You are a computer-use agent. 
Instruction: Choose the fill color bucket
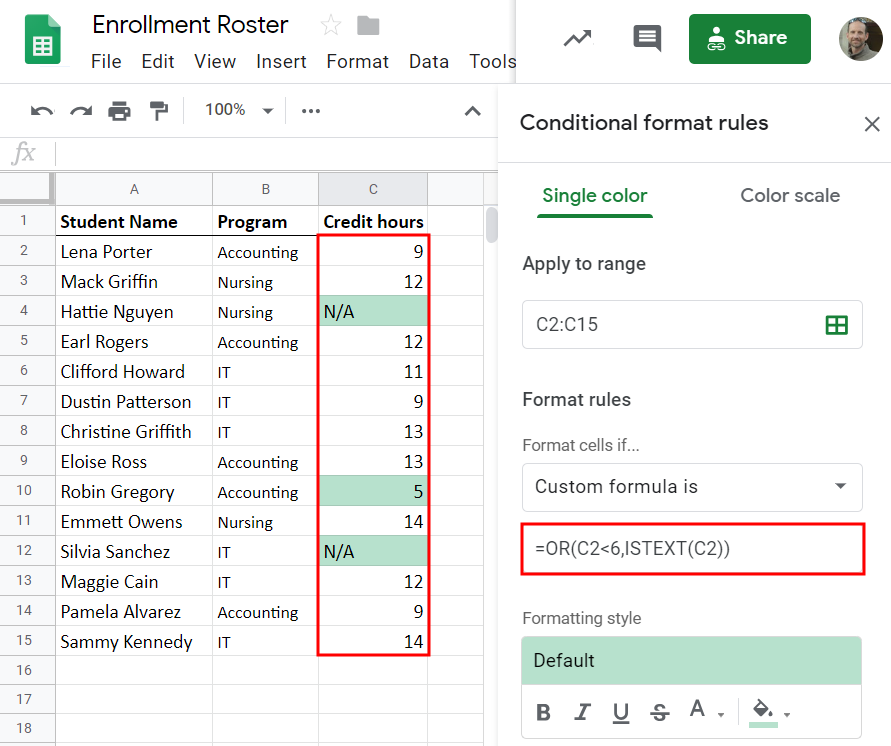pos(763,712)
